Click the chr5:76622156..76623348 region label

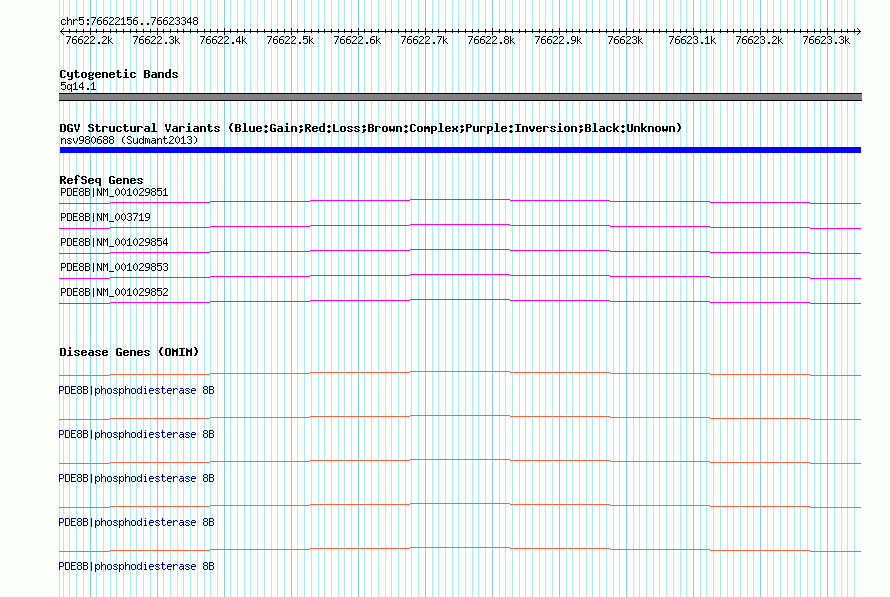coord(129,22)
